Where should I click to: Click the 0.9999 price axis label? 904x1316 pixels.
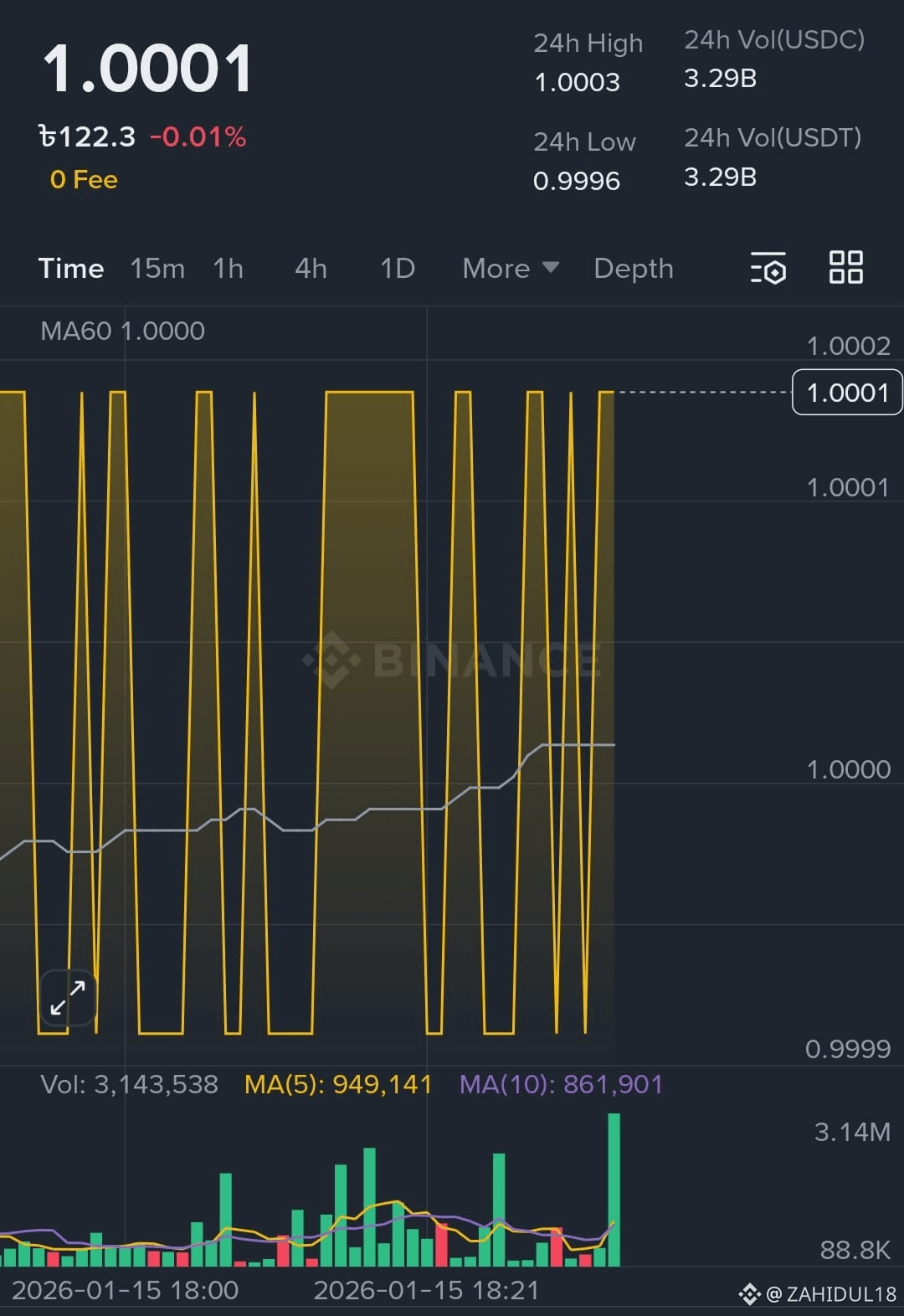[x=848, y=1049]
